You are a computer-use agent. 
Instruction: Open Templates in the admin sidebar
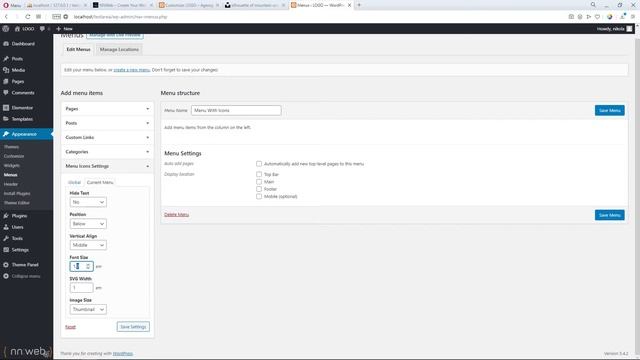pos(22,119)
